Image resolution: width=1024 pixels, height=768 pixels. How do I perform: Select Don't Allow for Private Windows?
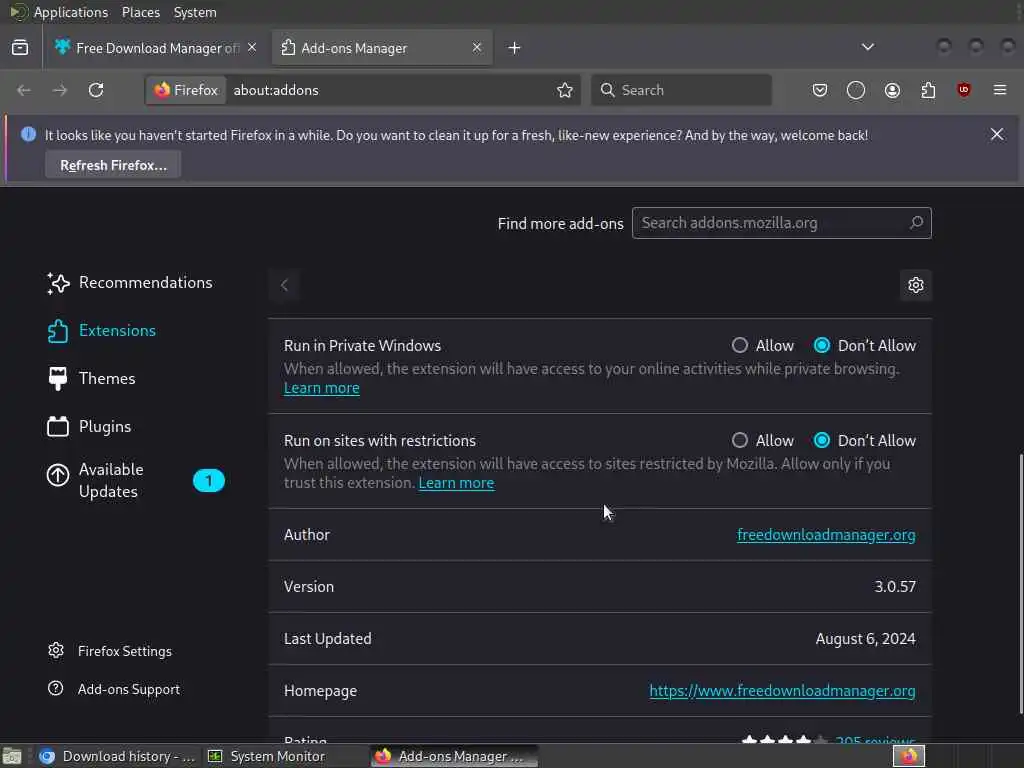822,345
